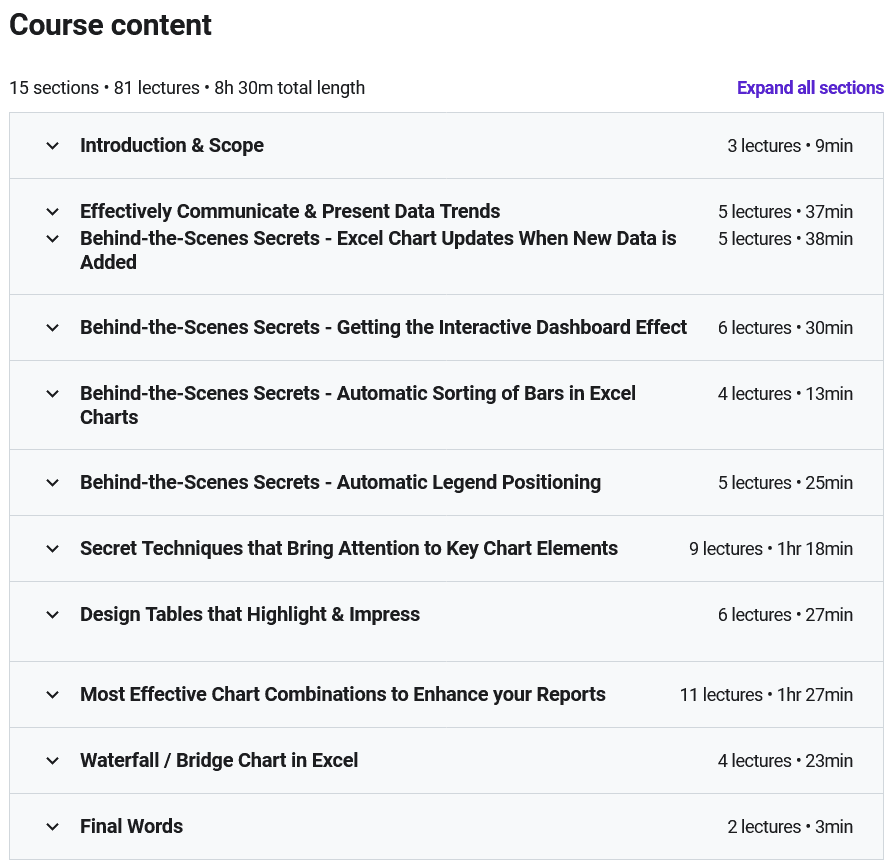Open chevron for Most Effective Chart Combinations

[x=53, y=695]
